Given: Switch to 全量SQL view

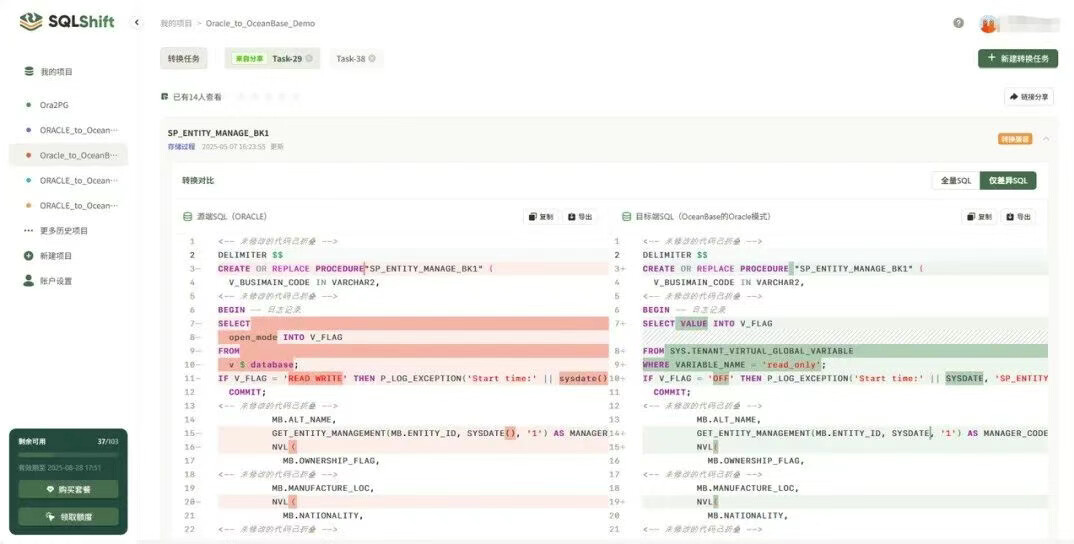Looking at the screenshot, I should point(956,180).
